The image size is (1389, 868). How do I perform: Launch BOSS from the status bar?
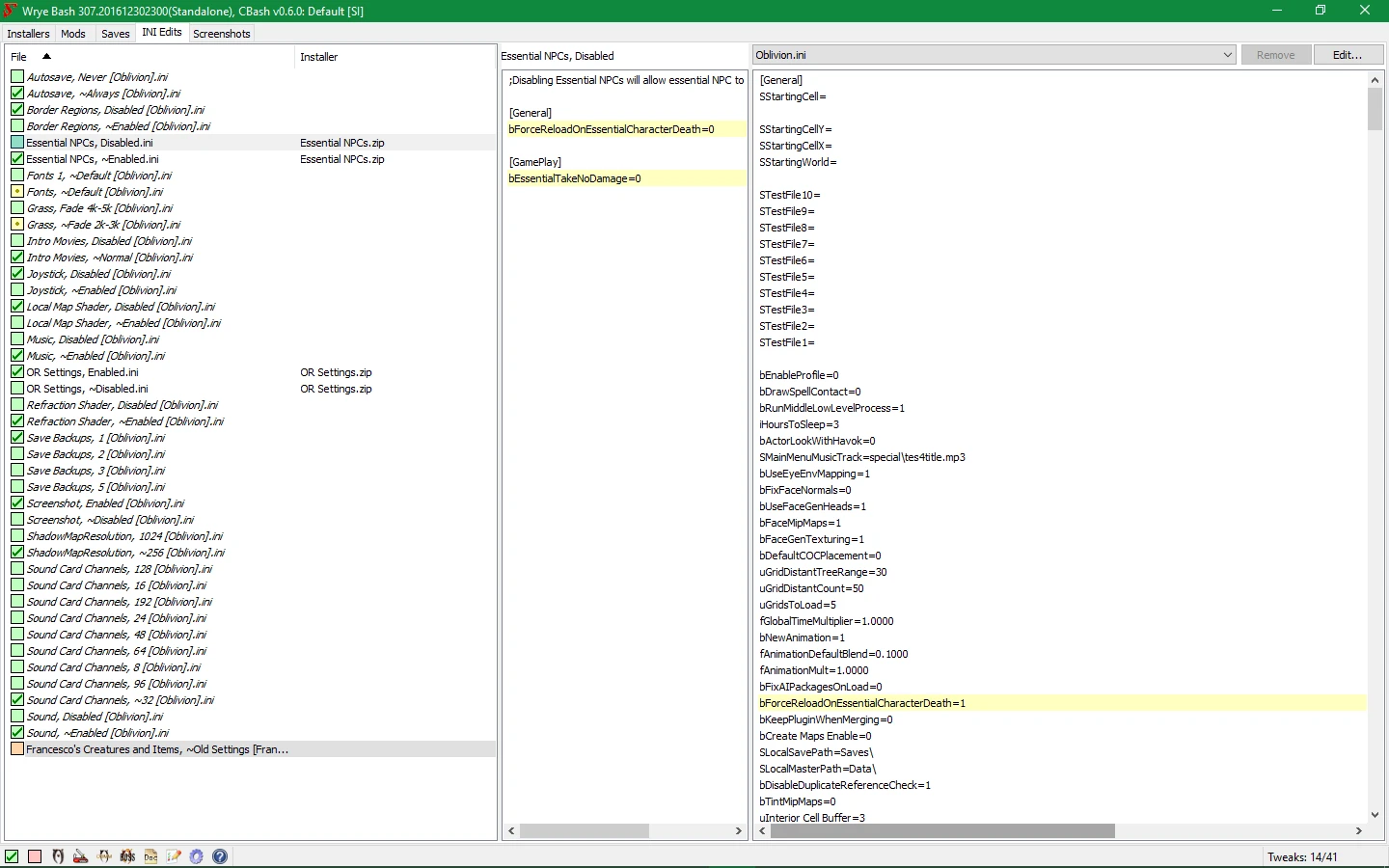click(x=127, y=856)
